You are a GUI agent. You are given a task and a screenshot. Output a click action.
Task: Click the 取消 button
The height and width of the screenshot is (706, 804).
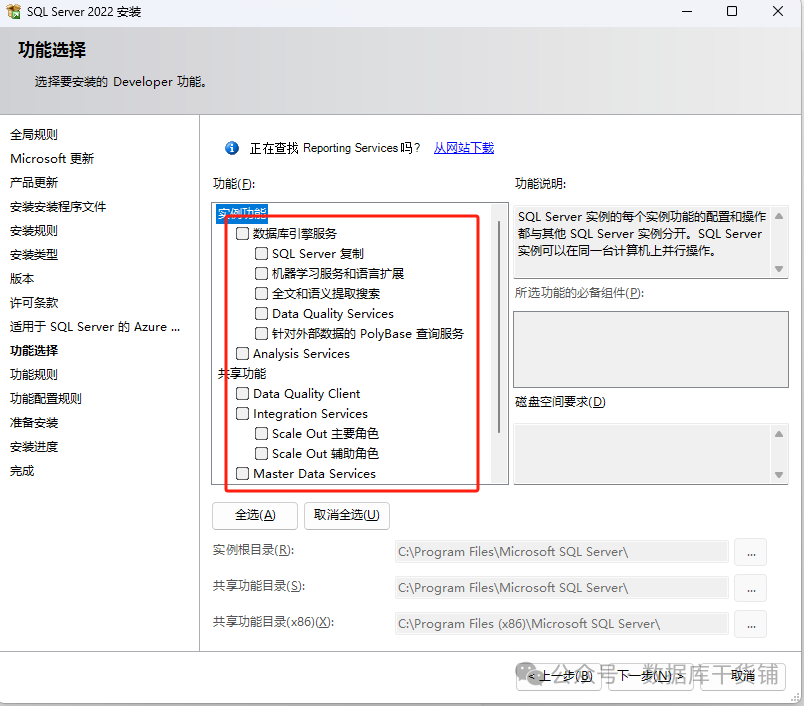(x=743, y=676)
